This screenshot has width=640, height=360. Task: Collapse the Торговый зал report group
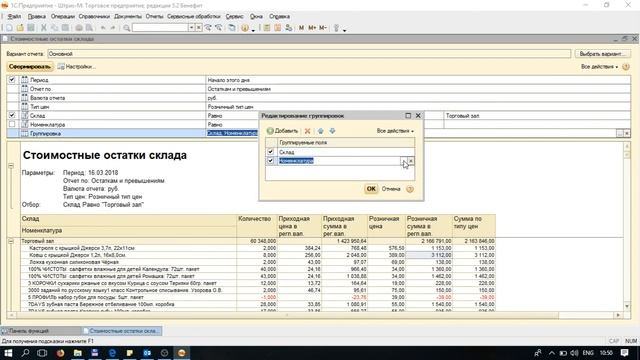point(11,241)
